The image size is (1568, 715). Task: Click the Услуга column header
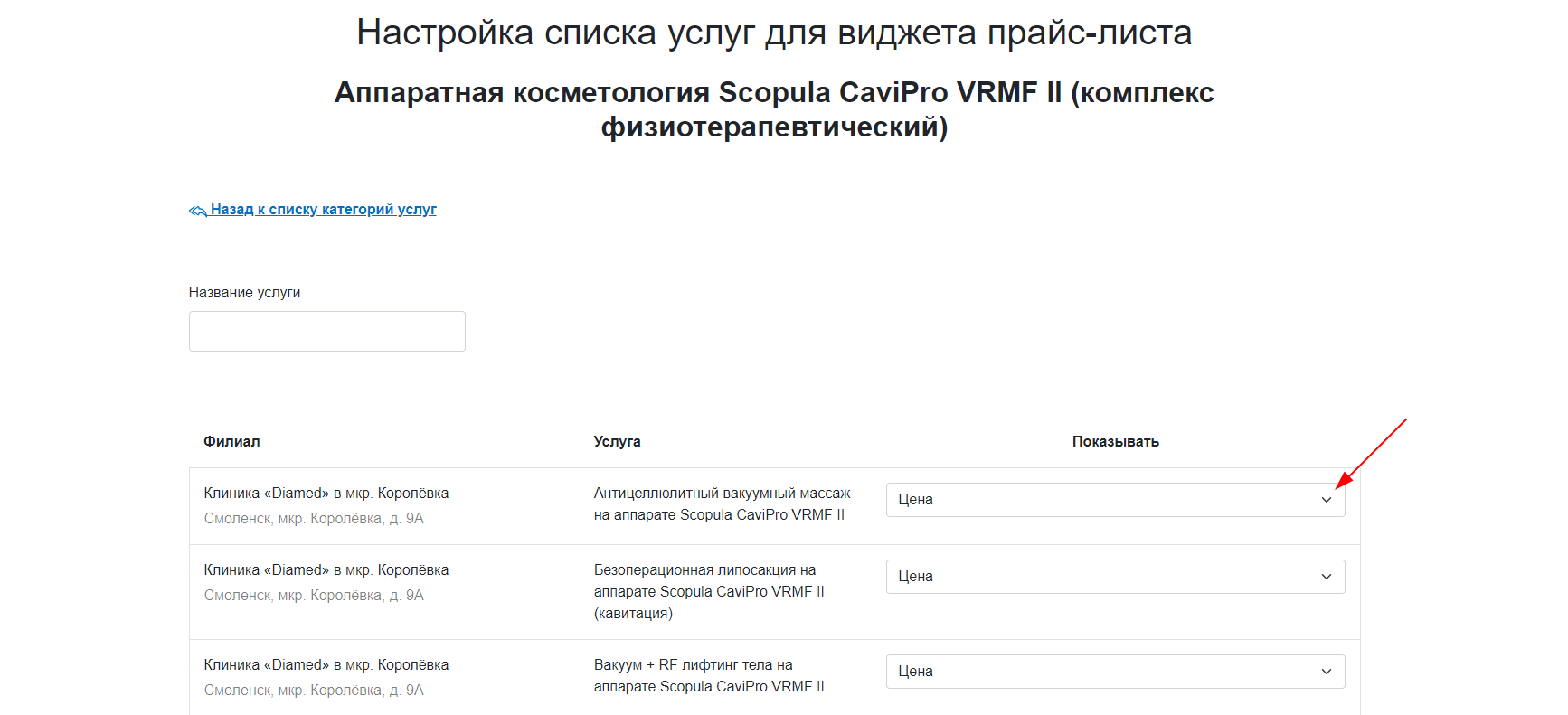617,442
